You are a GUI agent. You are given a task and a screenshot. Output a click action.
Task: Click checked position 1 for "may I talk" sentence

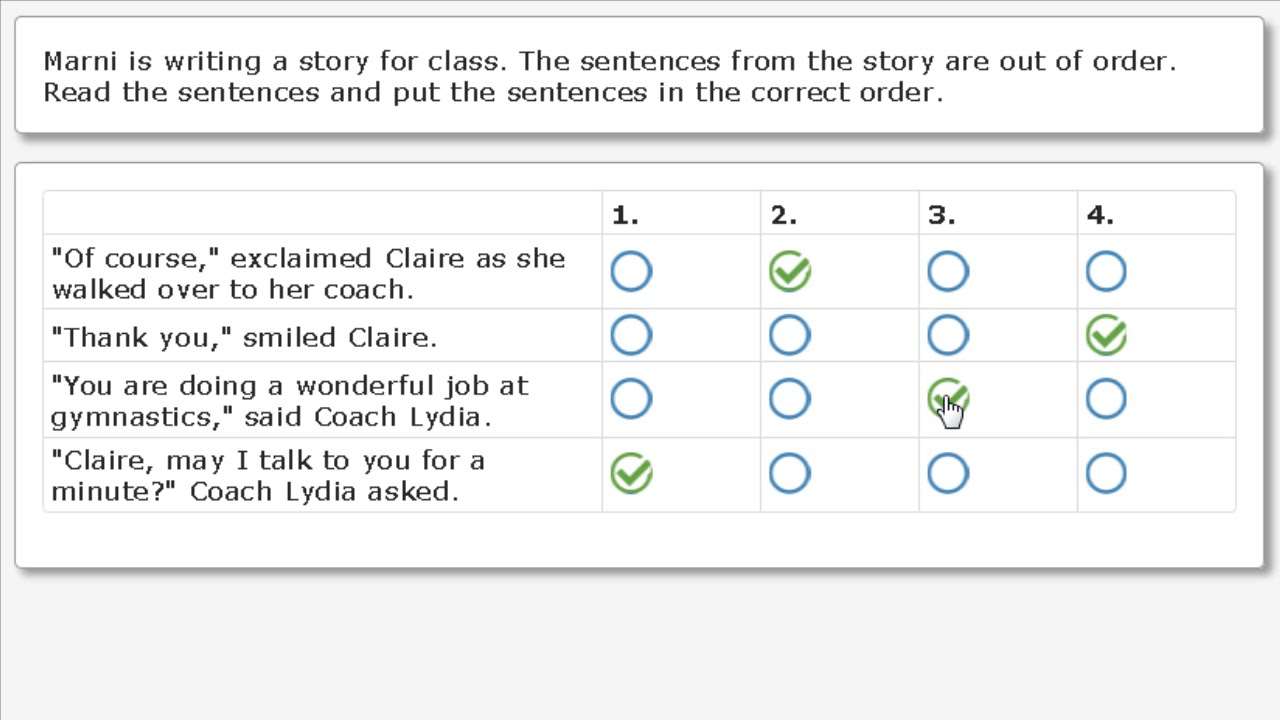click(631, 474)
